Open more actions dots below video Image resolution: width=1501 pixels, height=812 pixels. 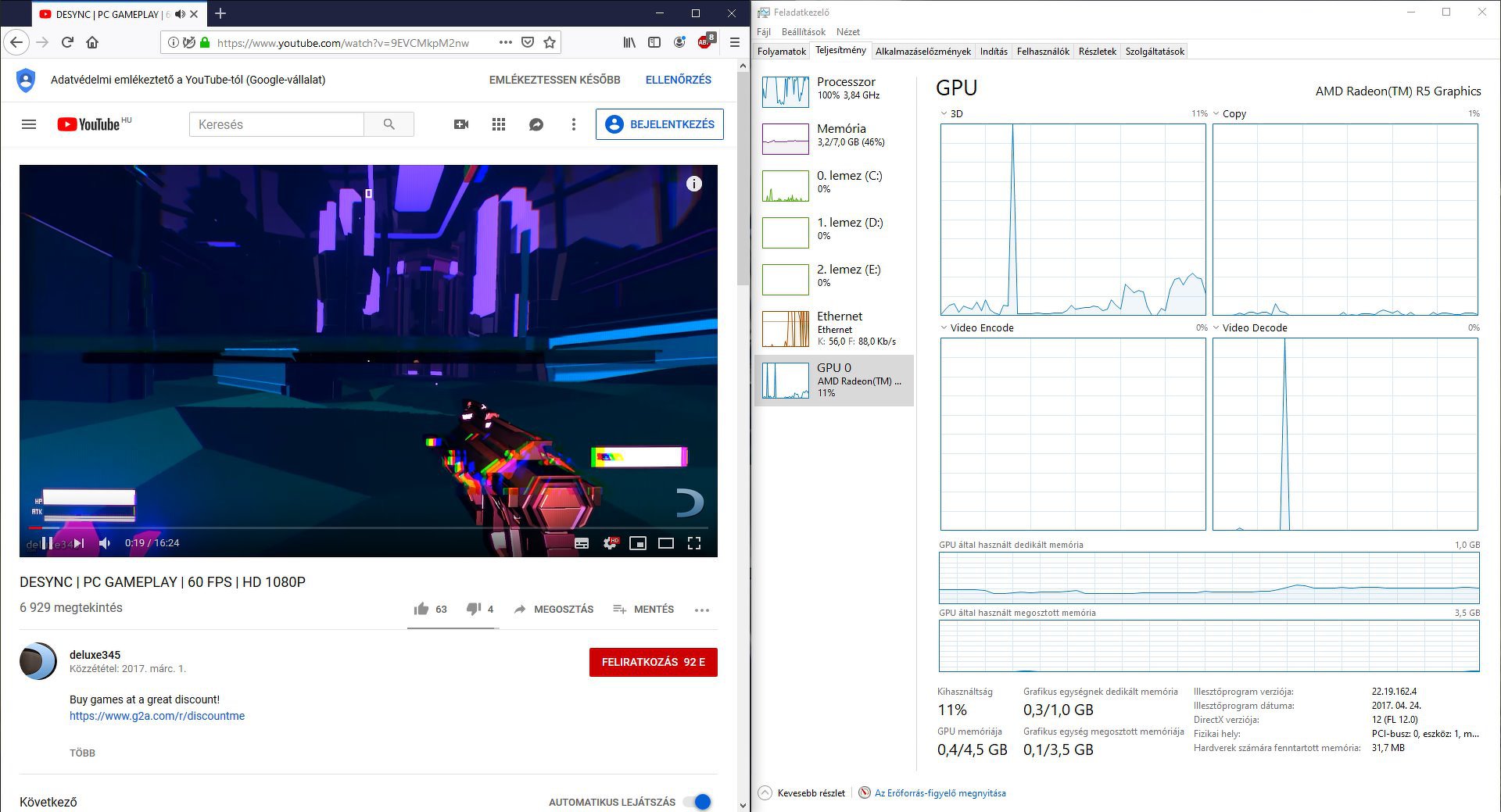pyautogui.click(x=702, y=610)
